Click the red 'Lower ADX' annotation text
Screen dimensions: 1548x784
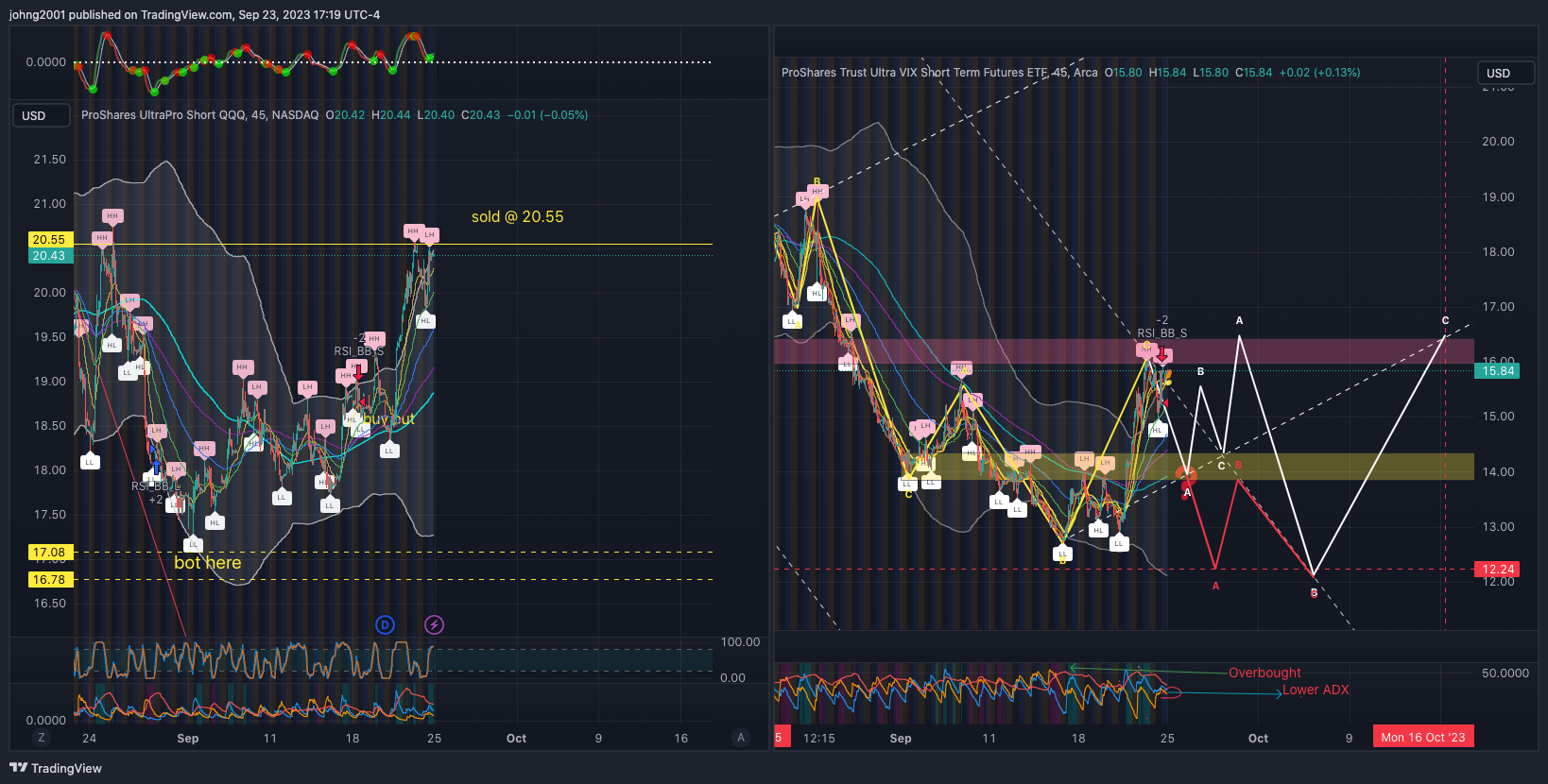[x=1316, y=690]
